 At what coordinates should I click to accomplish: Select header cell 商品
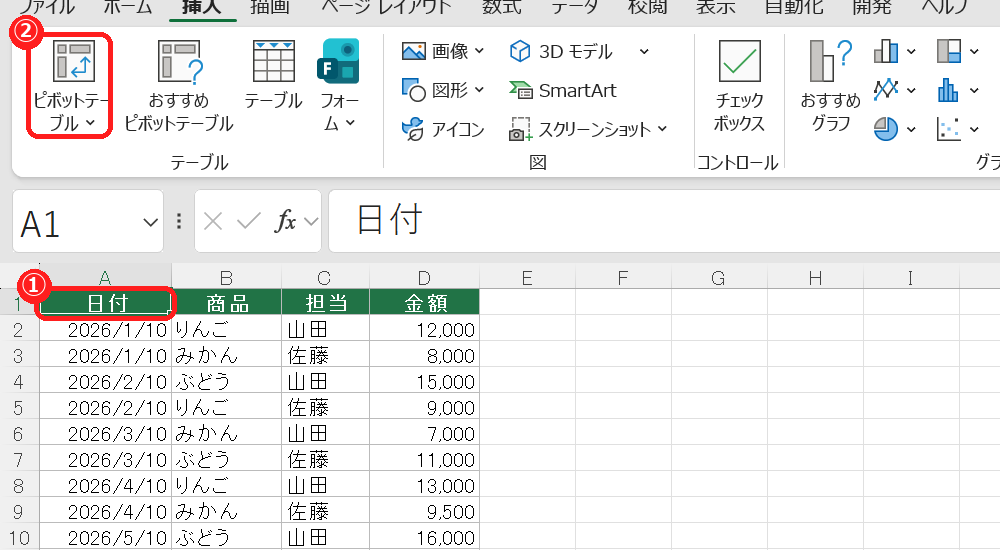click(226, 303)
